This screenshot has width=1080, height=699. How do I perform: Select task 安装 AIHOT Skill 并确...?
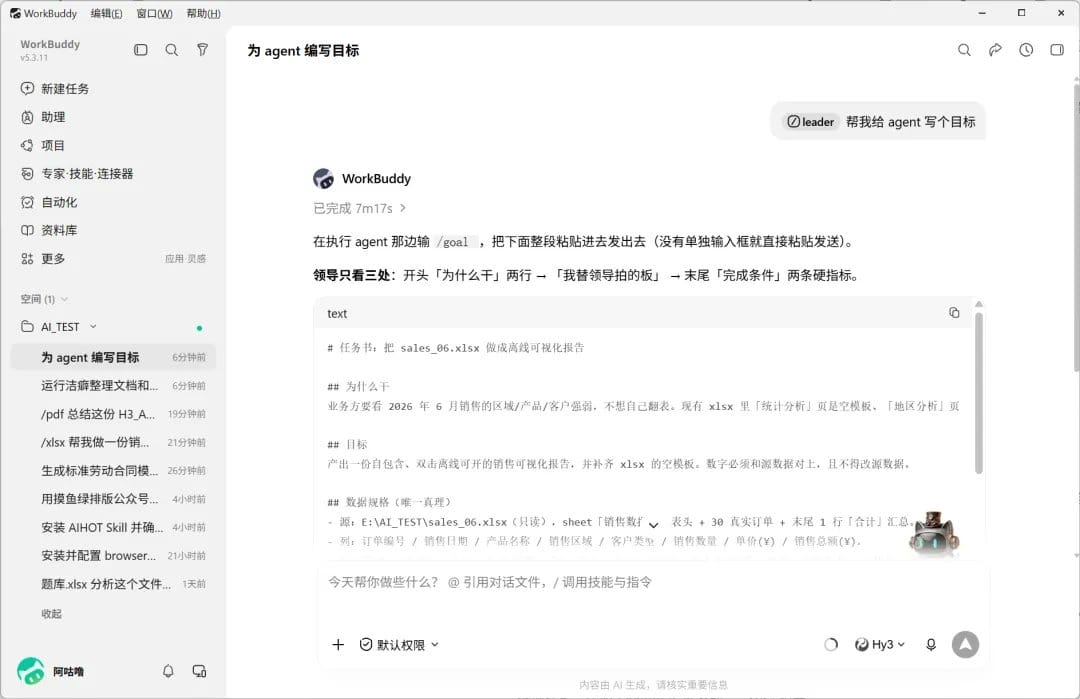[x=114, y=527]
